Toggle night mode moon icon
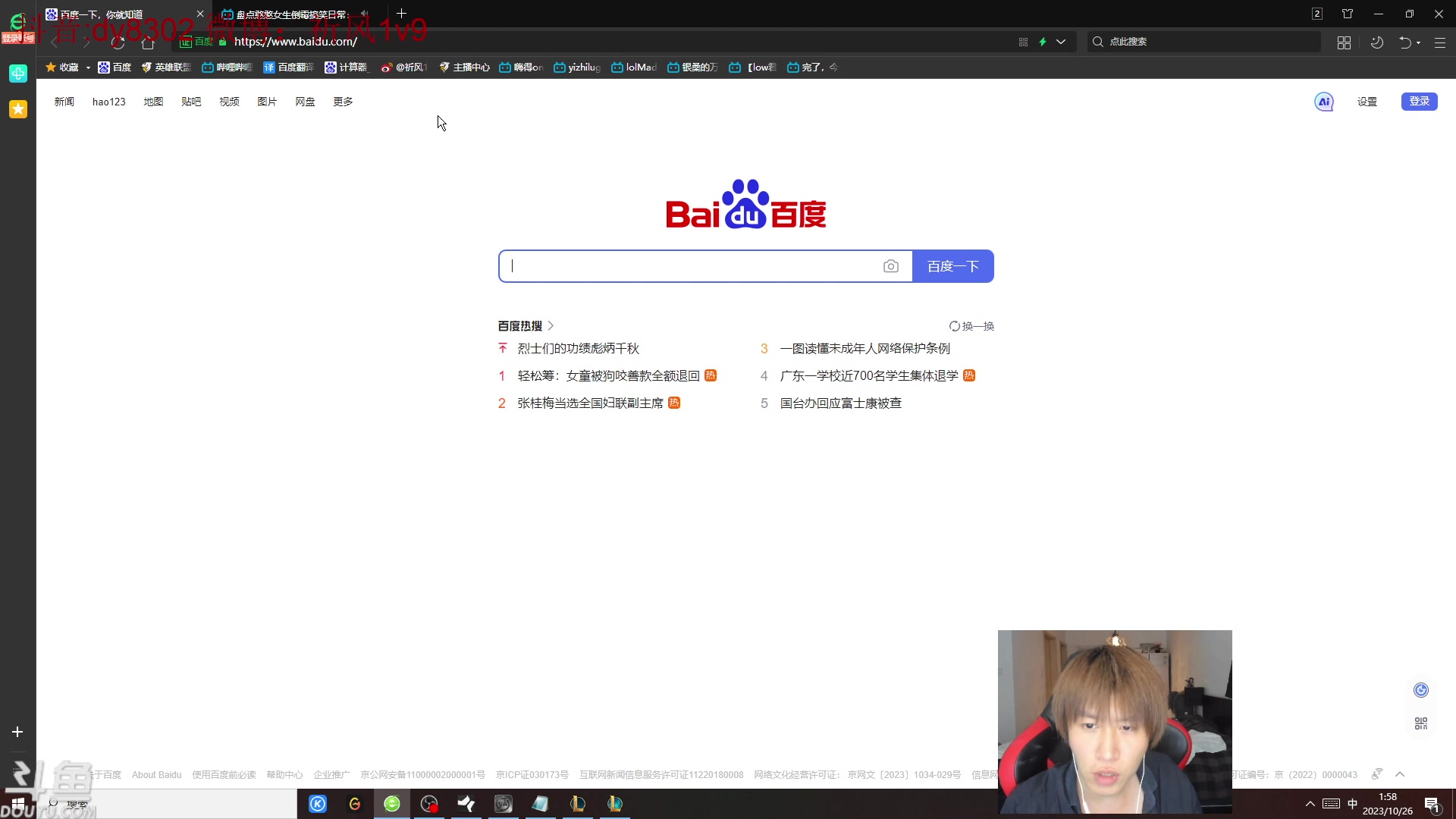1456x819 pixels. coord(1377,42)
